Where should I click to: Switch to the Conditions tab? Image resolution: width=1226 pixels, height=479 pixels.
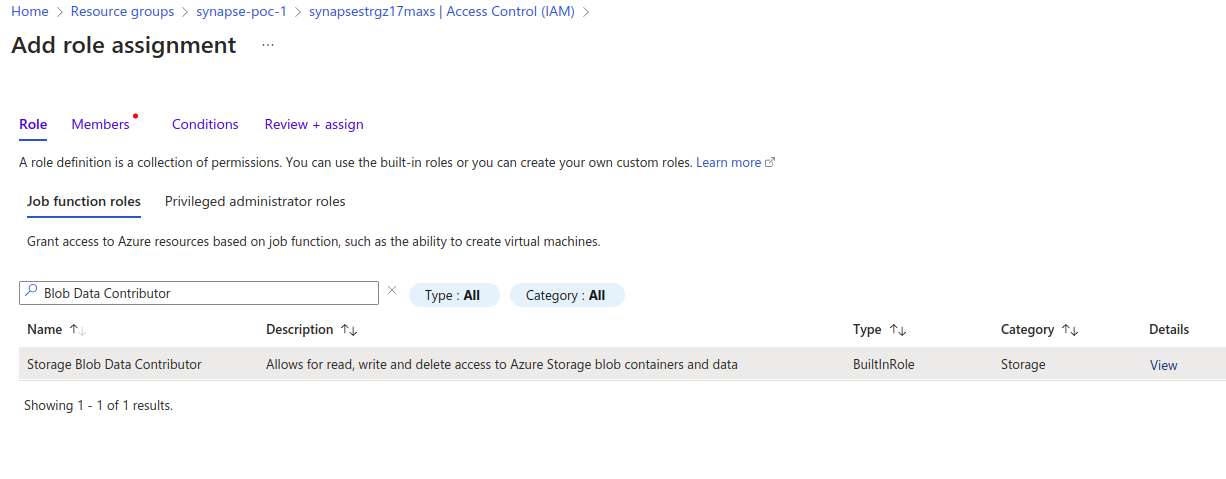(x=205, y=125)
